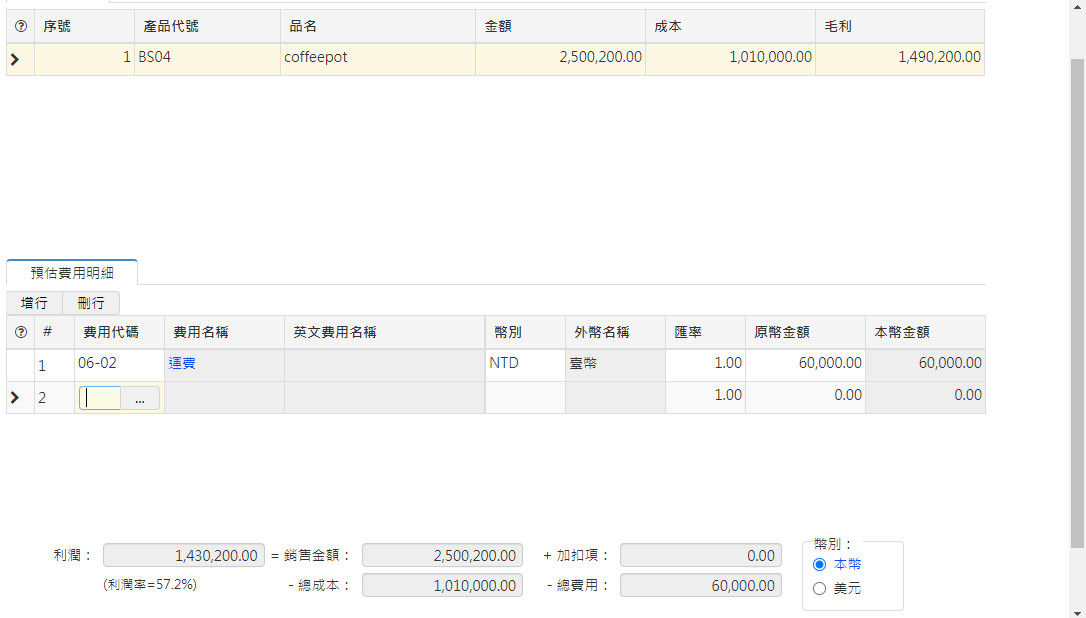Select 本幣 as the currency
Screen dimensions: 1086x618
820,564
